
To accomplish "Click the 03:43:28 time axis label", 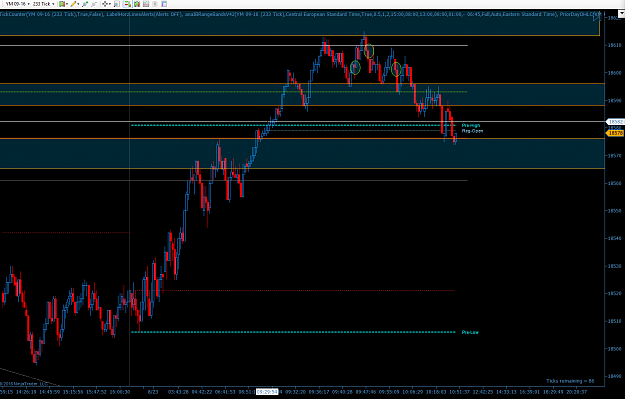I will coord(179,392).
